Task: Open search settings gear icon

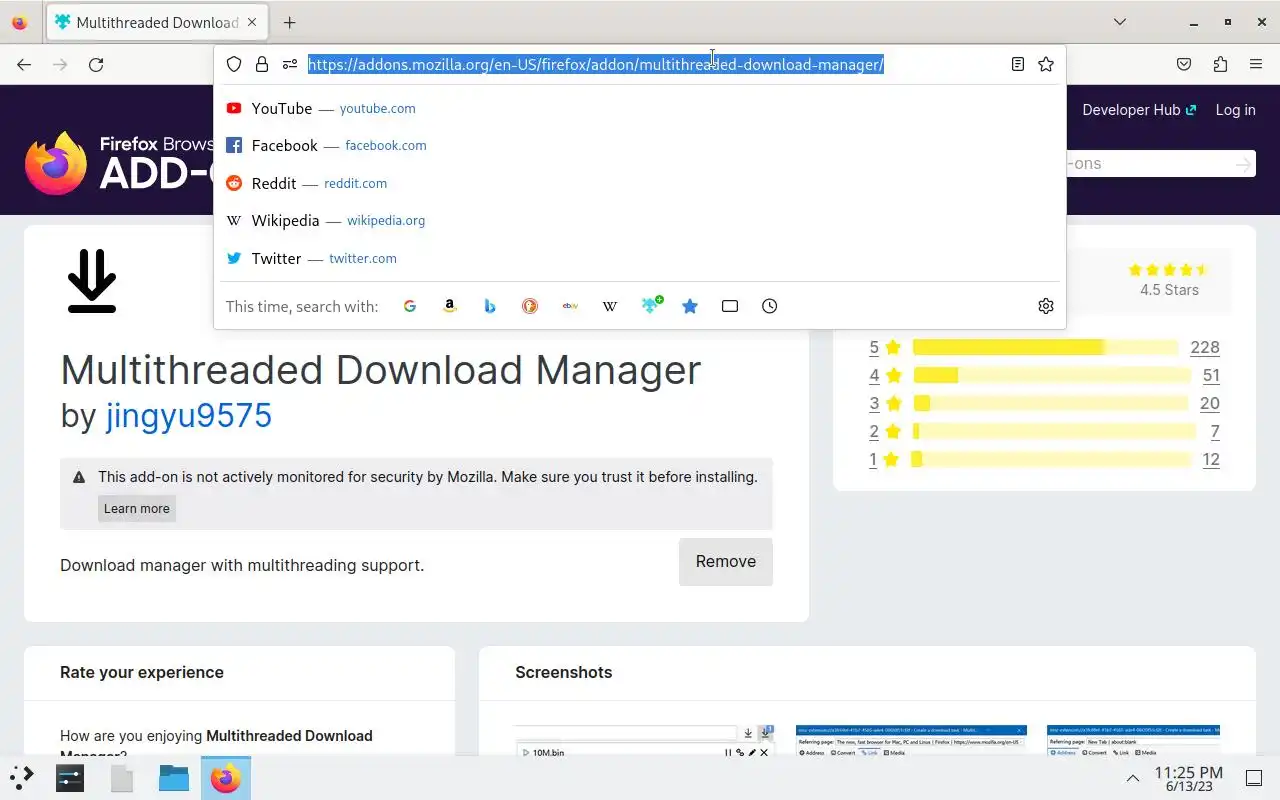Action: (1046, 306)
